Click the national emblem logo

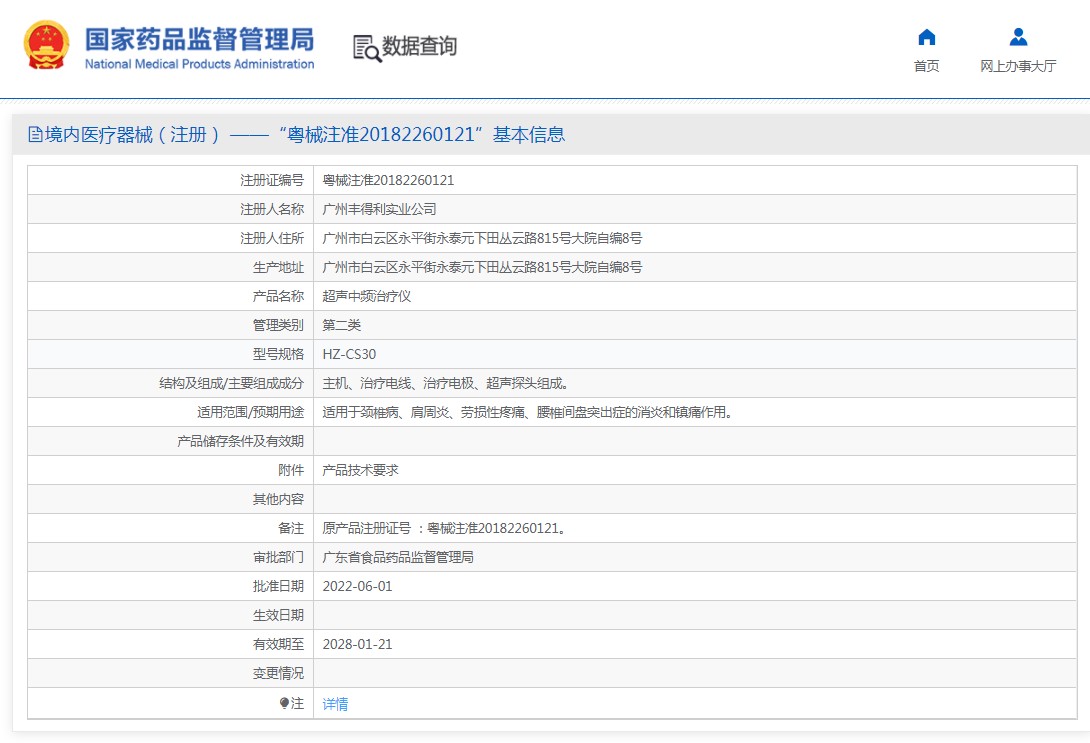click(x=47, y=45)
